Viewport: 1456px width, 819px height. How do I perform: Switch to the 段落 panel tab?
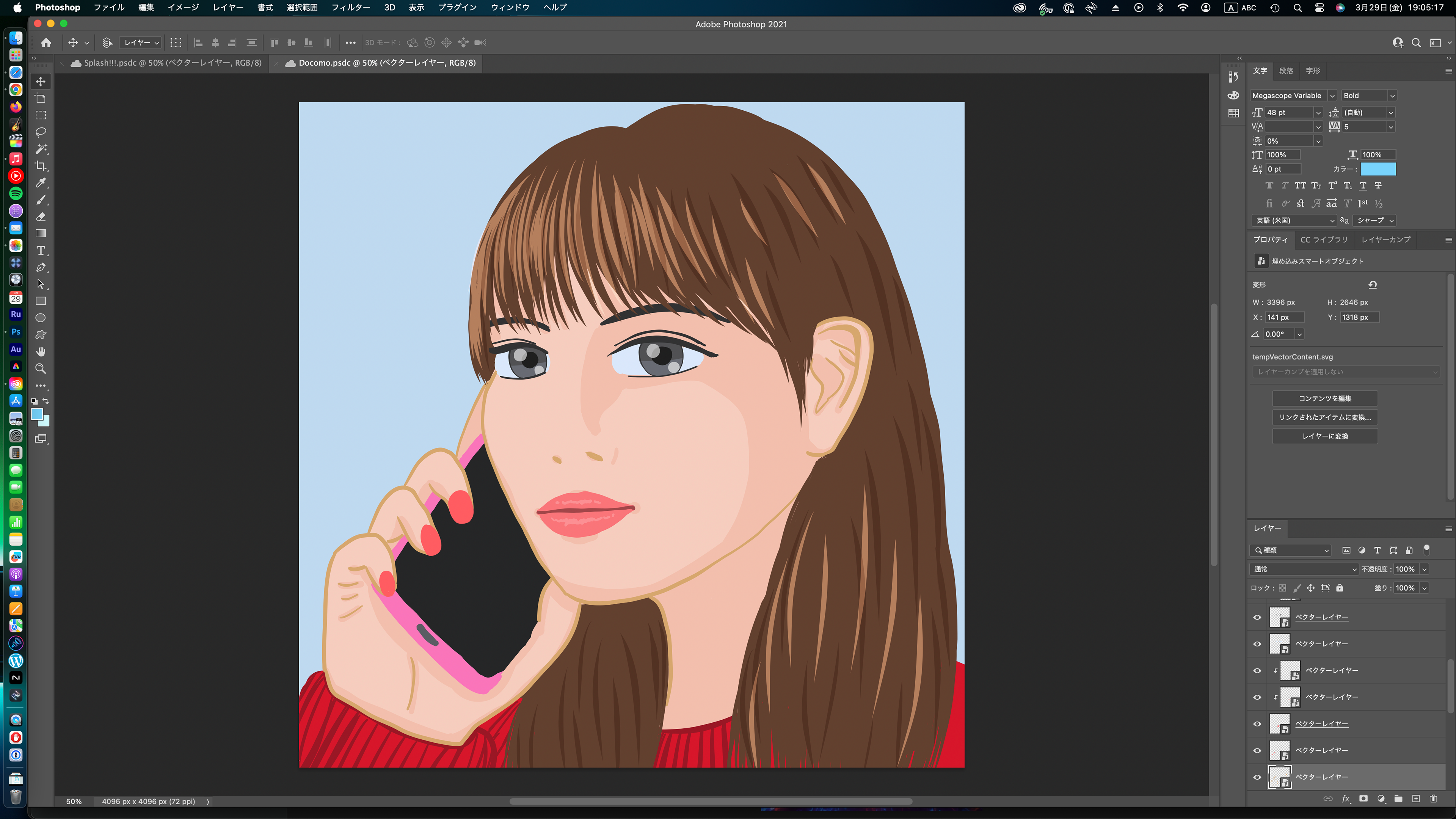1287,71
